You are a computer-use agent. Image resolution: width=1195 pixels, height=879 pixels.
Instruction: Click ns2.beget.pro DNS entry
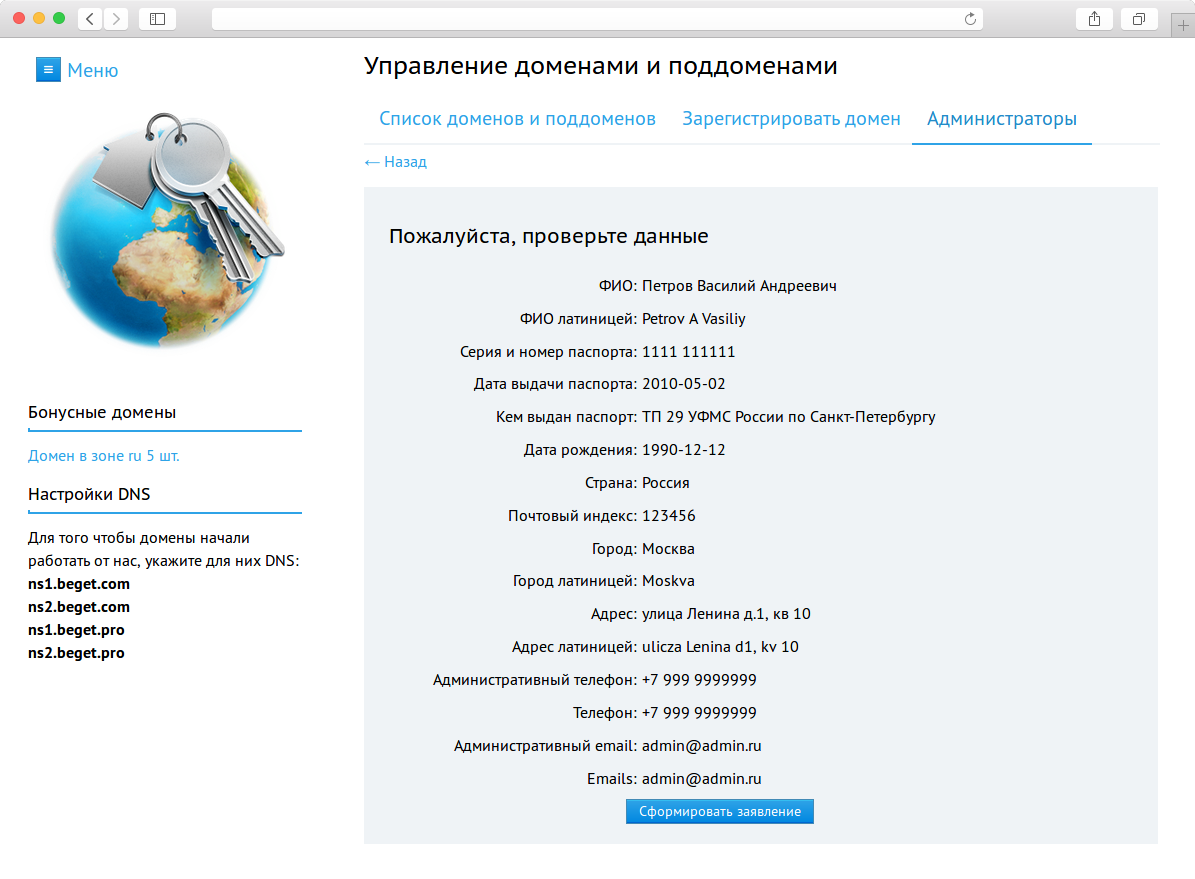[x=76, y=653]
